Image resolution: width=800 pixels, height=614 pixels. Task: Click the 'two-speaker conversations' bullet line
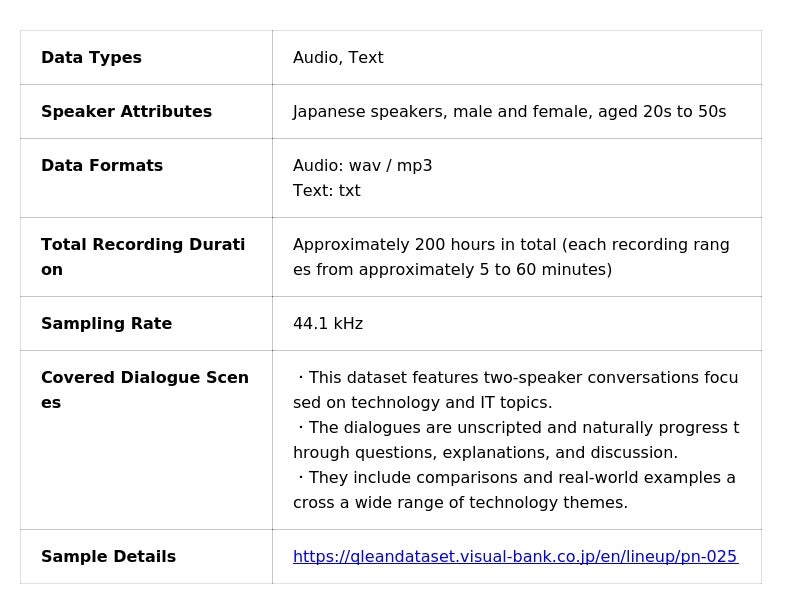(x=517, y=378)
